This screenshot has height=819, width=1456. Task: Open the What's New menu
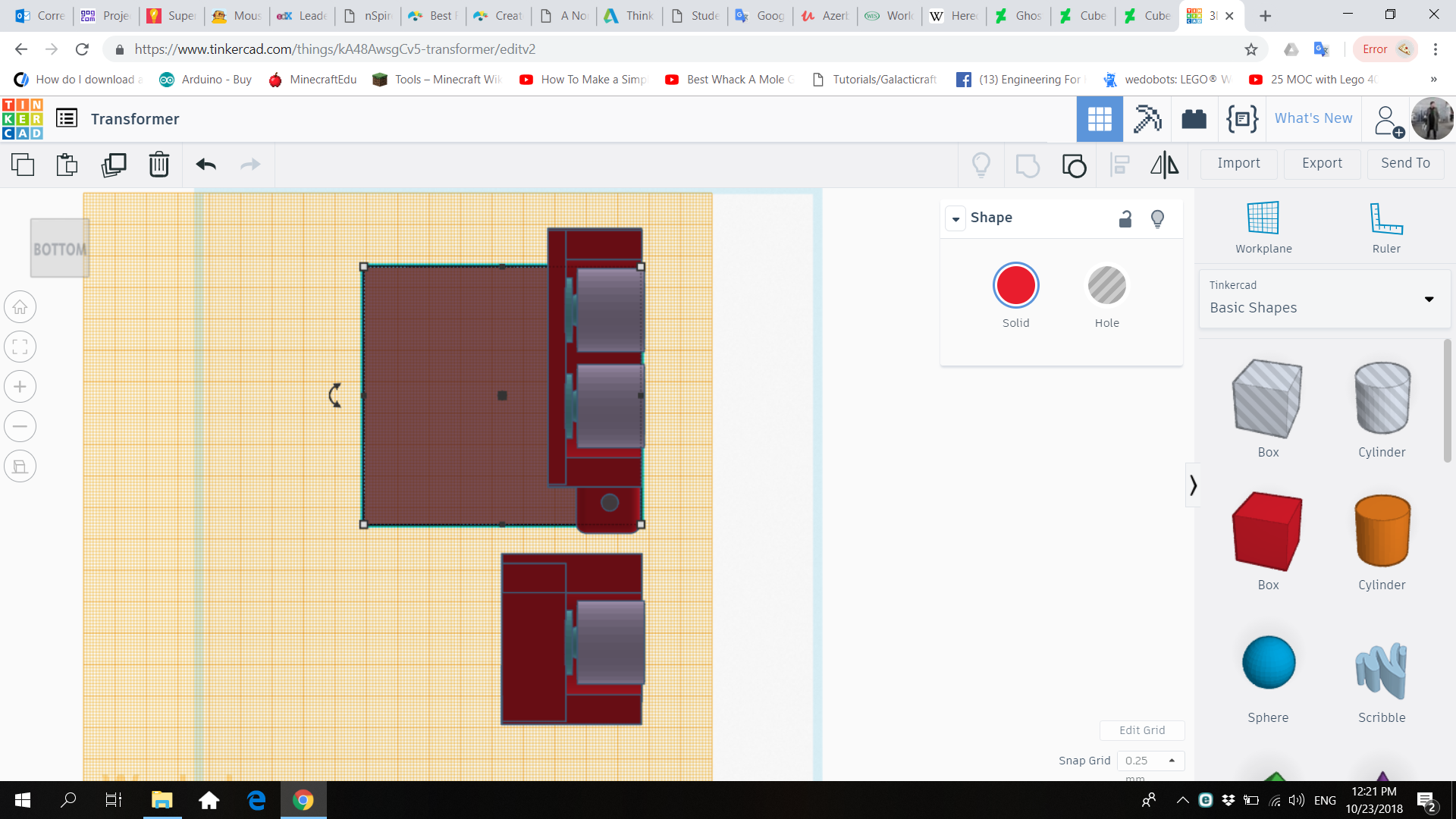[1313, 118]
